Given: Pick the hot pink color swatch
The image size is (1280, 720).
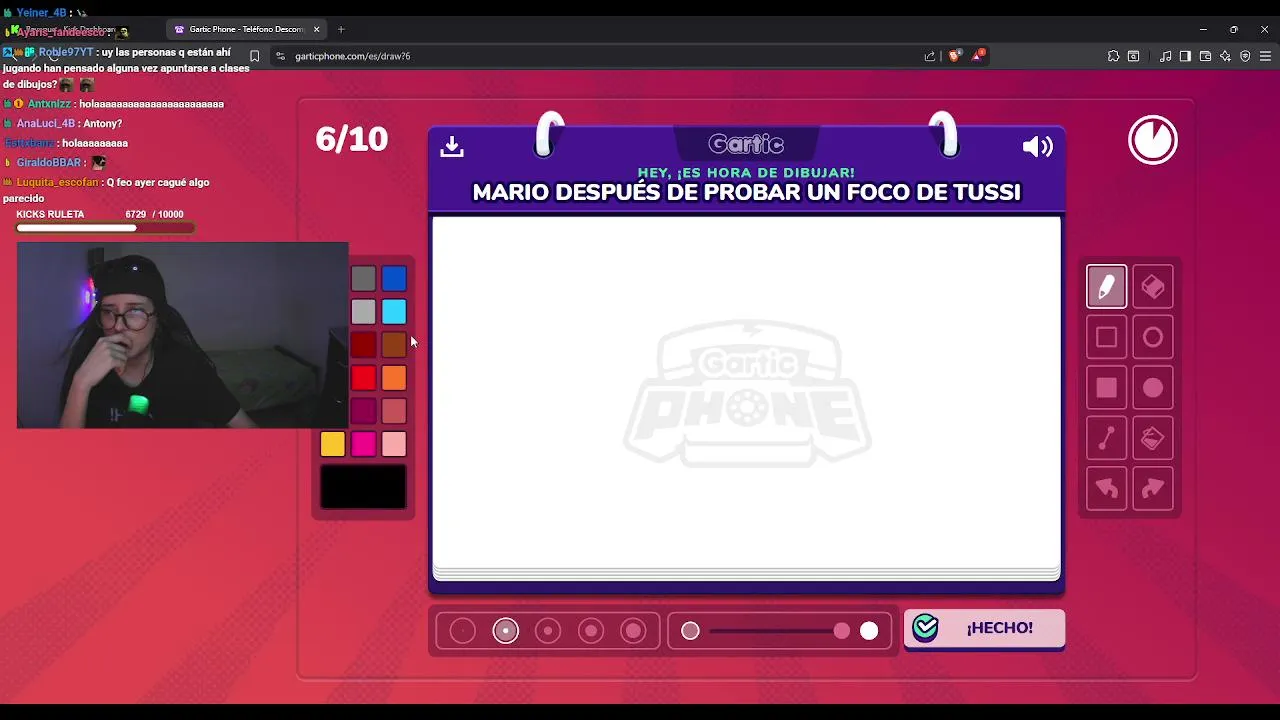Looking at the screenshot, I should 363,444.
